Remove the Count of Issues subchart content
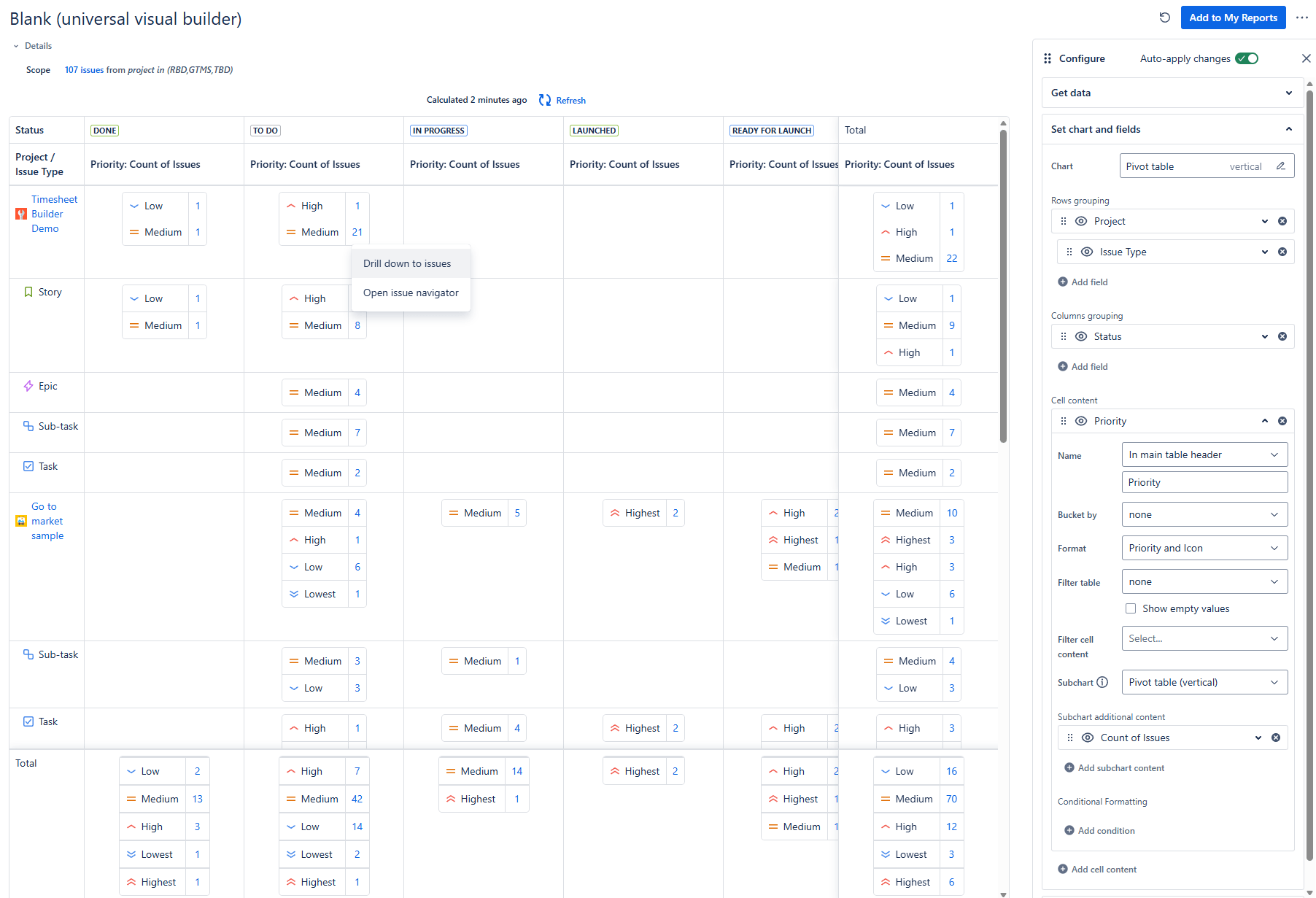Image resolution: width=1316 pixels, height=898 pixels. coord(1276,738)
